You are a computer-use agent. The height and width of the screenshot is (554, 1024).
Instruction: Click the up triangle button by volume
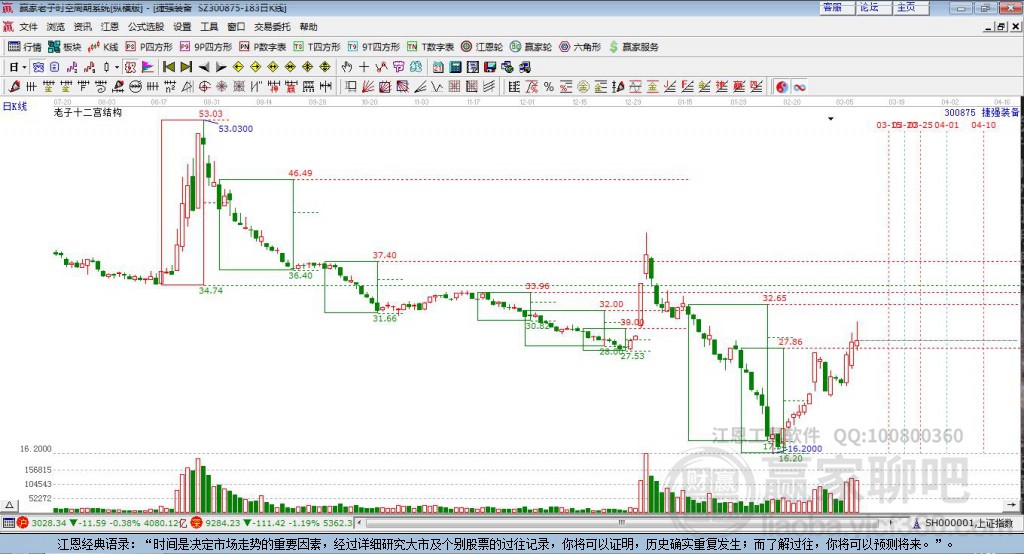tap(9, 506)
